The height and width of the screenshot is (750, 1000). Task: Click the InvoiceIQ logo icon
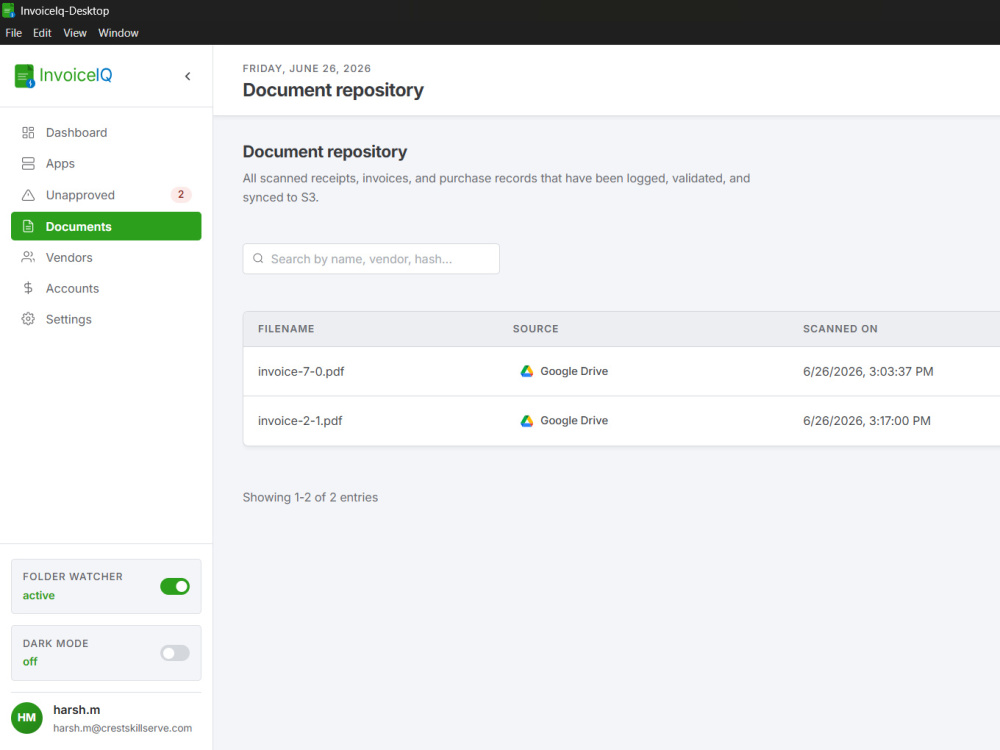(x=24, y=76)
